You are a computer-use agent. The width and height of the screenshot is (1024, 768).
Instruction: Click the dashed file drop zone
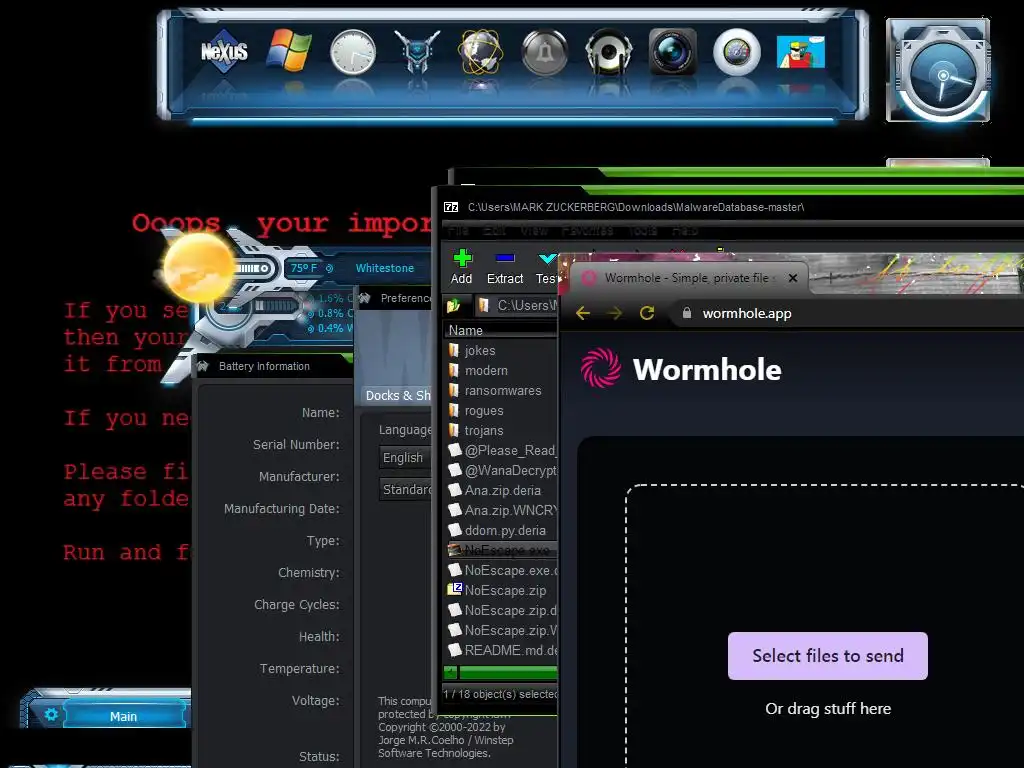825,626
